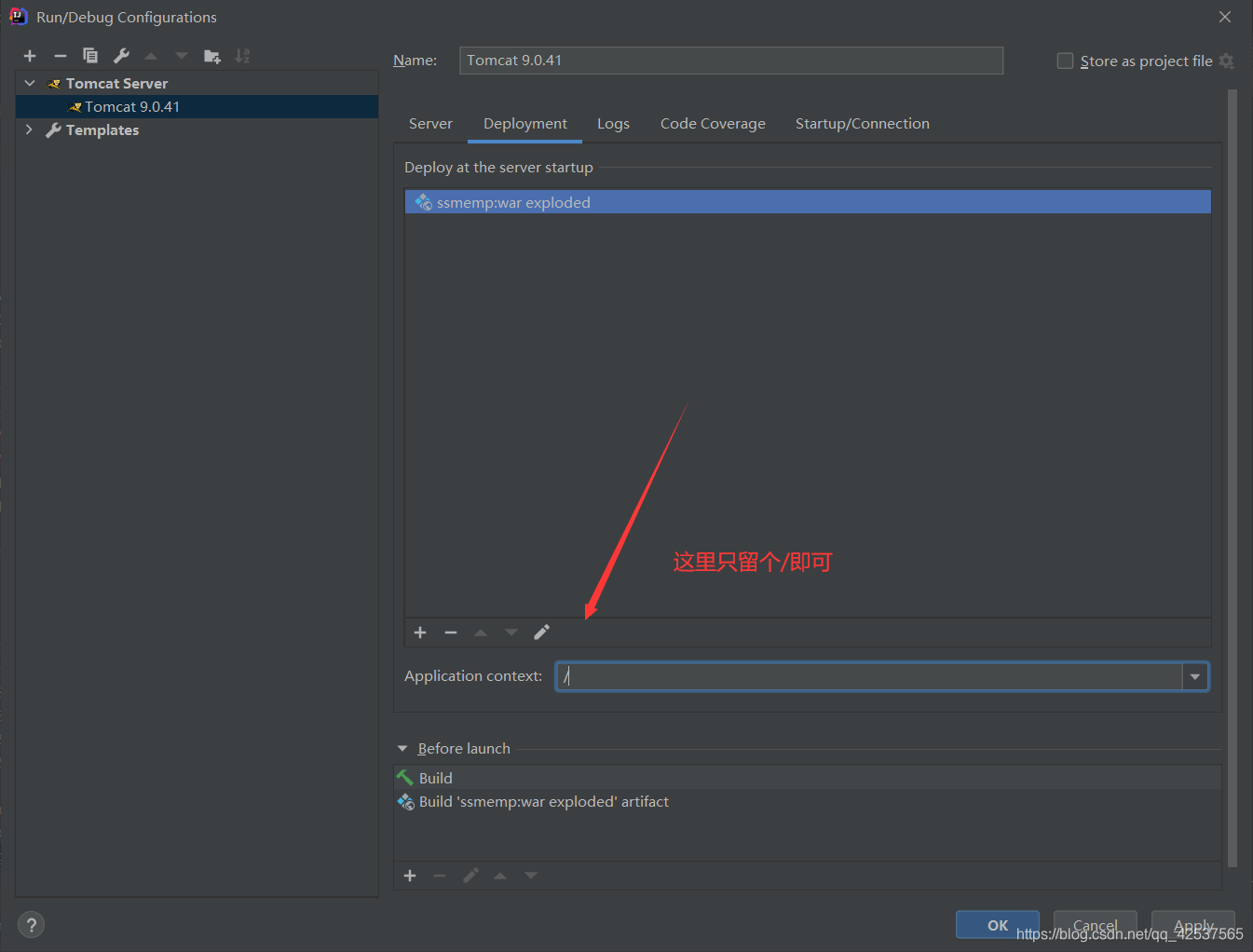Move Before launch task down
The height and width of the screenshot is (952, 1253).
[531, 876]
